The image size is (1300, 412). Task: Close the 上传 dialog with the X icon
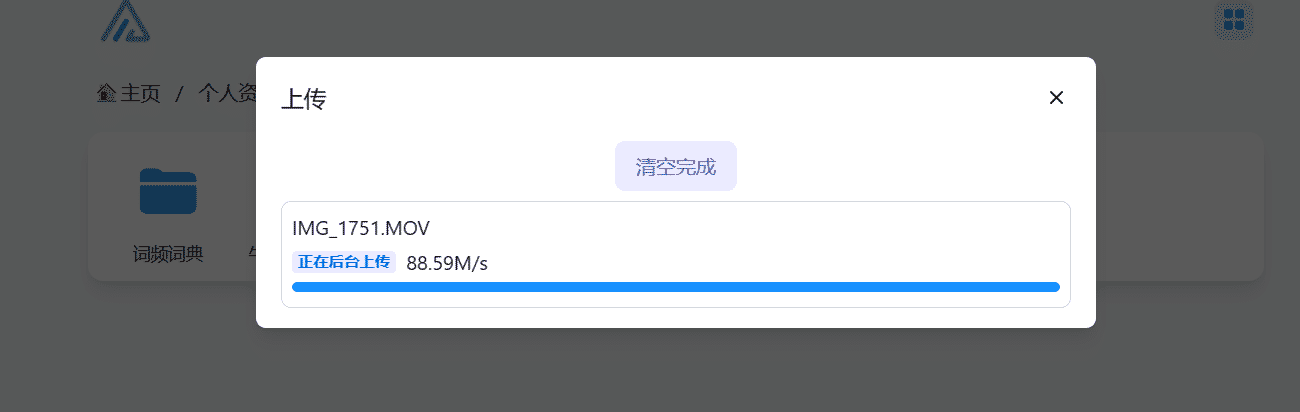click(1056, 97)
